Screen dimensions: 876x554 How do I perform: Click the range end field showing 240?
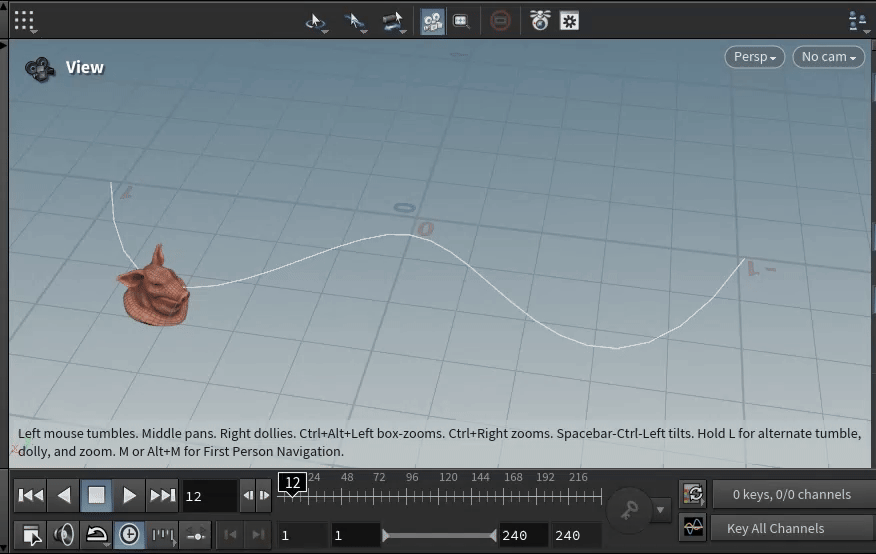click(524, 536)
